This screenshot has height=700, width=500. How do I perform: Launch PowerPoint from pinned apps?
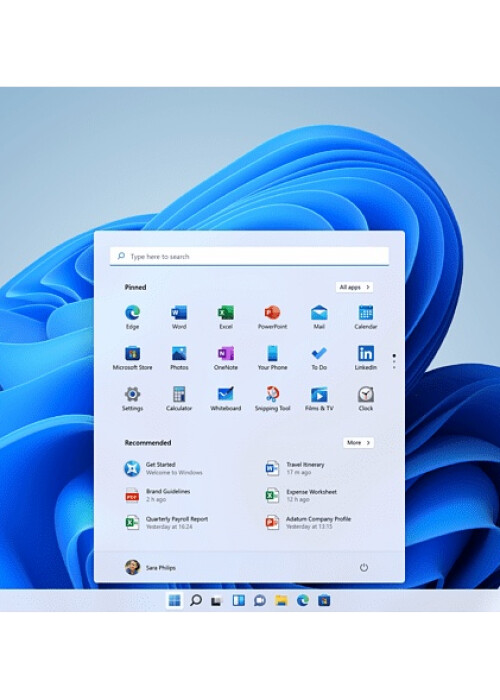click(x=272, y=317)
